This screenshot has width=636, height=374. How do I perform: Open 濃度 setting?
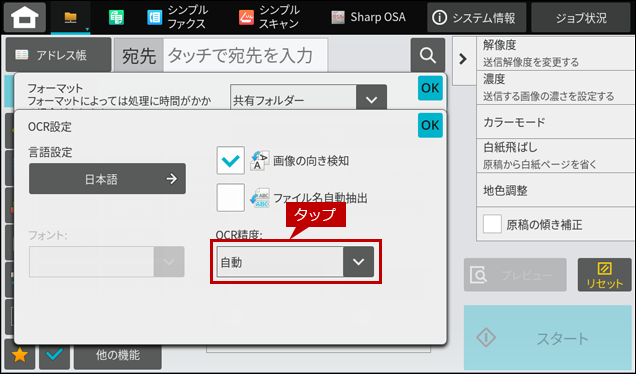(556, 87)
